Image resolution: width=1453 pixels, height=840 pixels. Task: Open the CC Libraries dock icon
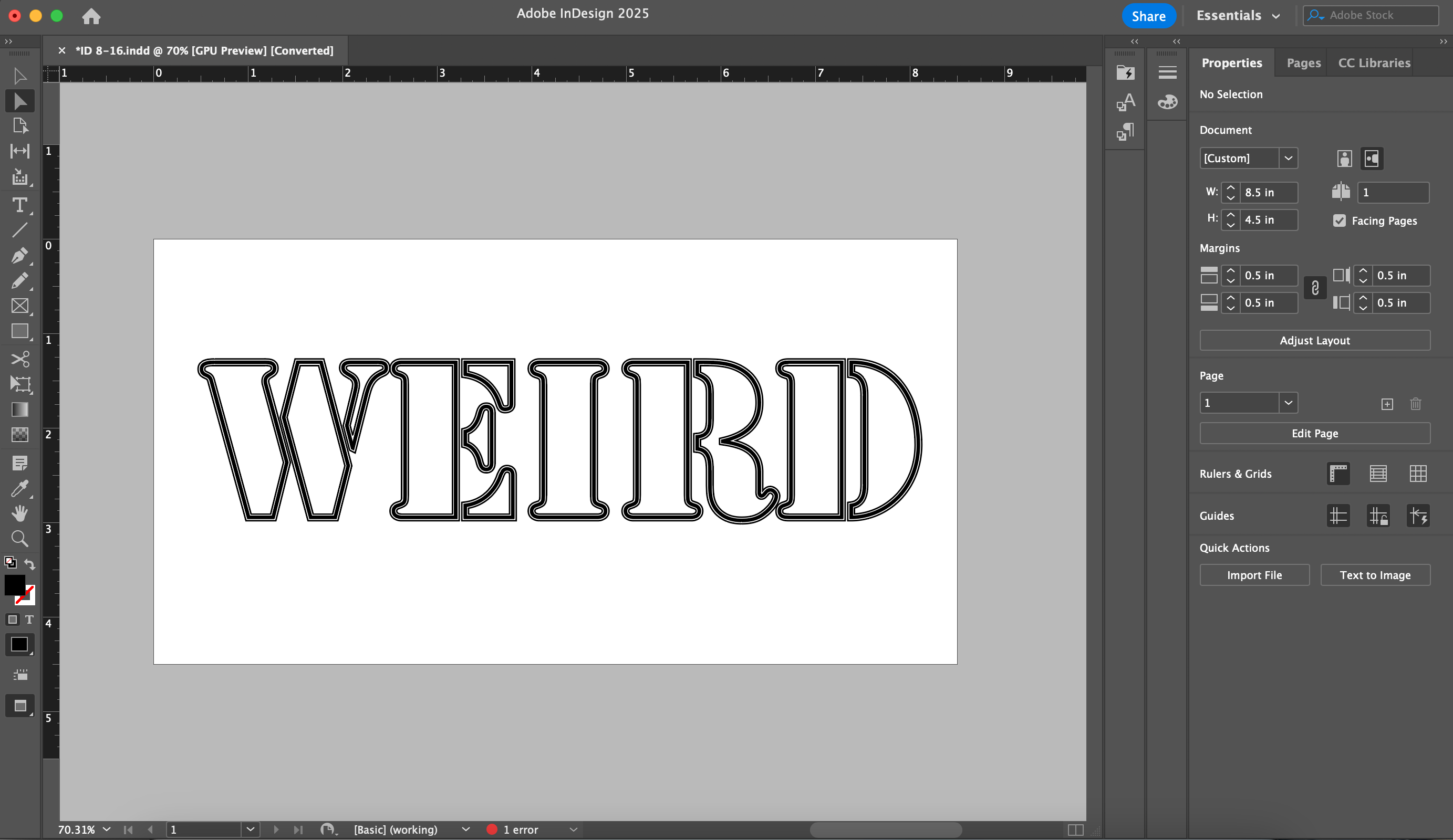[1125, 73]
